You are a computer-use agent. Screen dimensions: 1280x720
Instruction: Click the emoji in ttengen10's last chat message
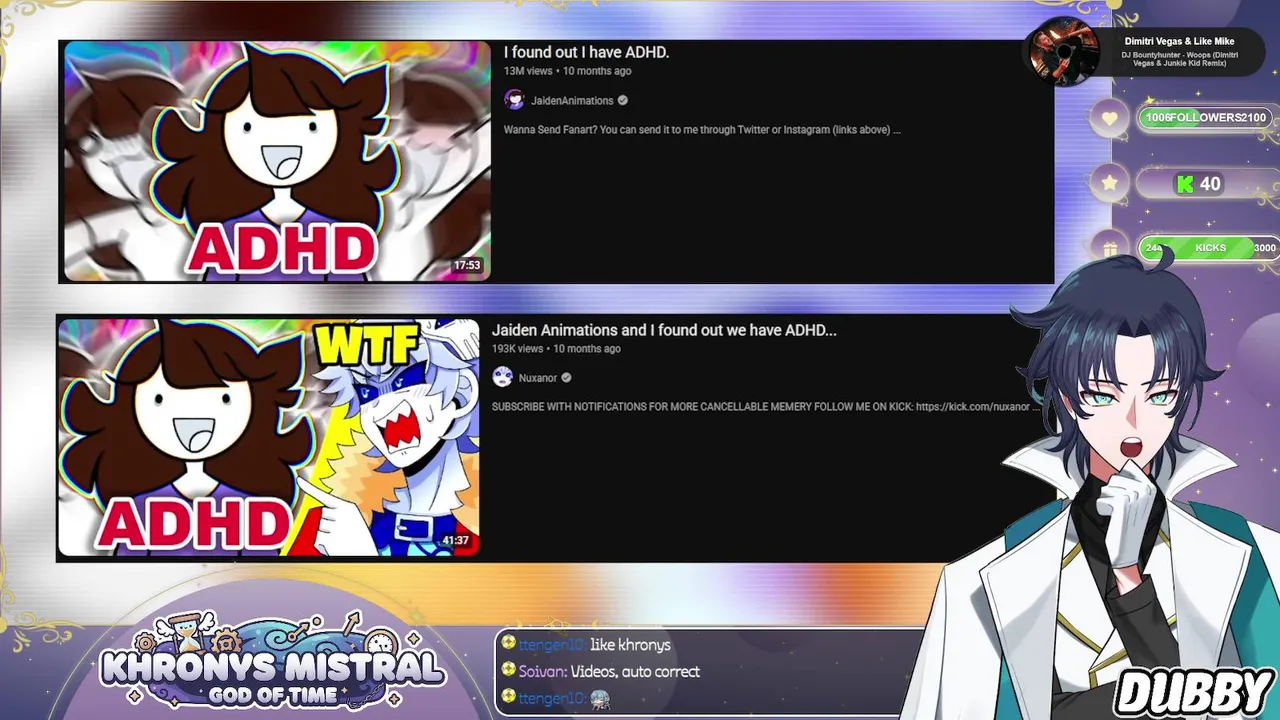599,699
